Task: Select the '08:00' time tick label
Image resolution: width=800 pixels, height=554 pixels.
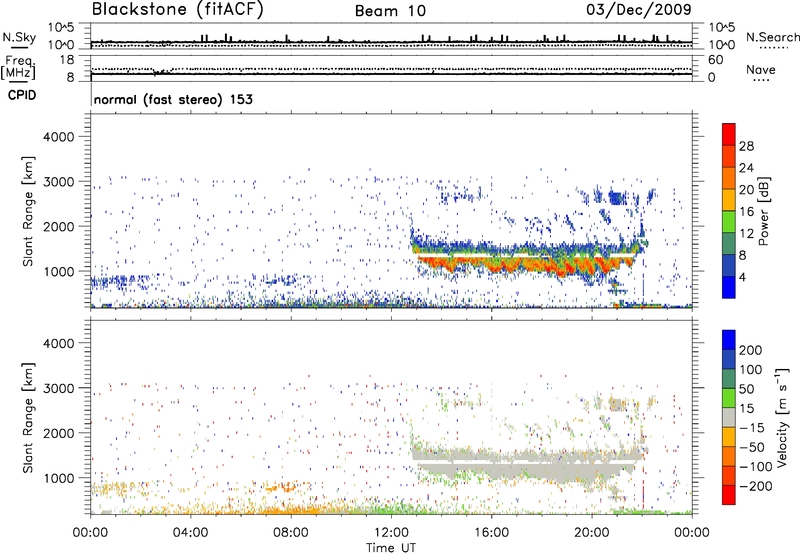Action: tap(290, 533)
